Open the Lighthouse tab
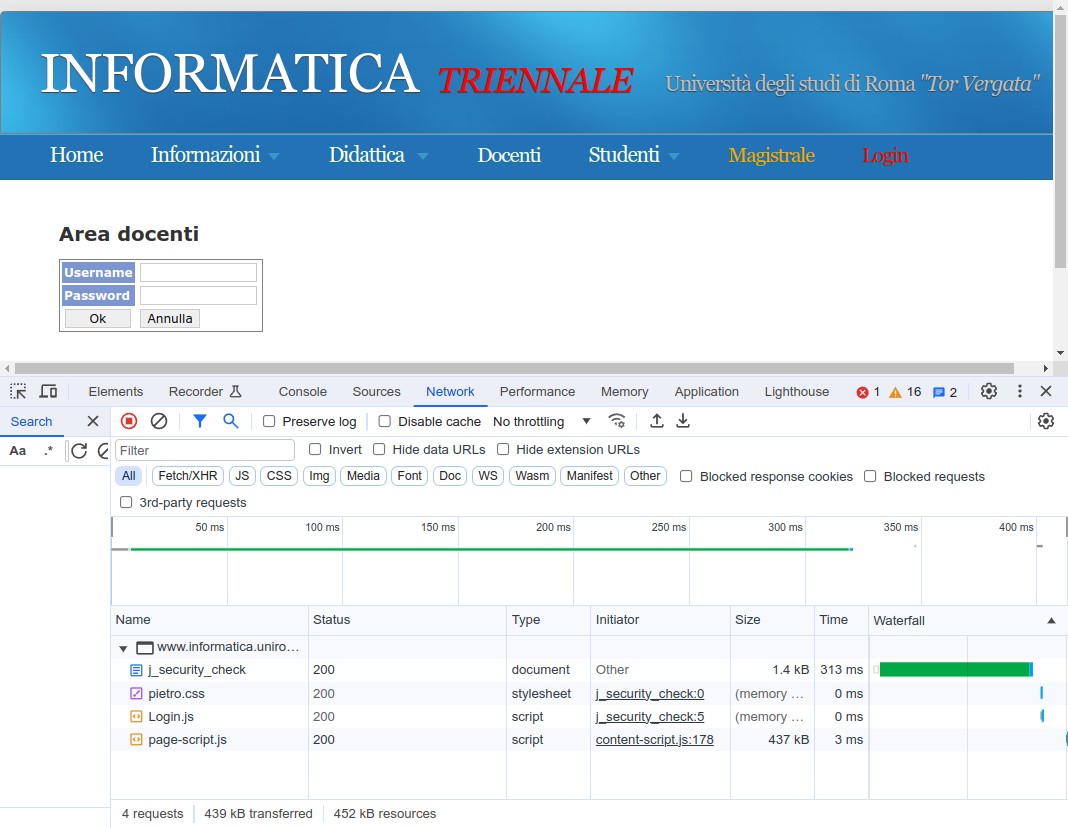1068x828 pixels. tap(796, 392)
